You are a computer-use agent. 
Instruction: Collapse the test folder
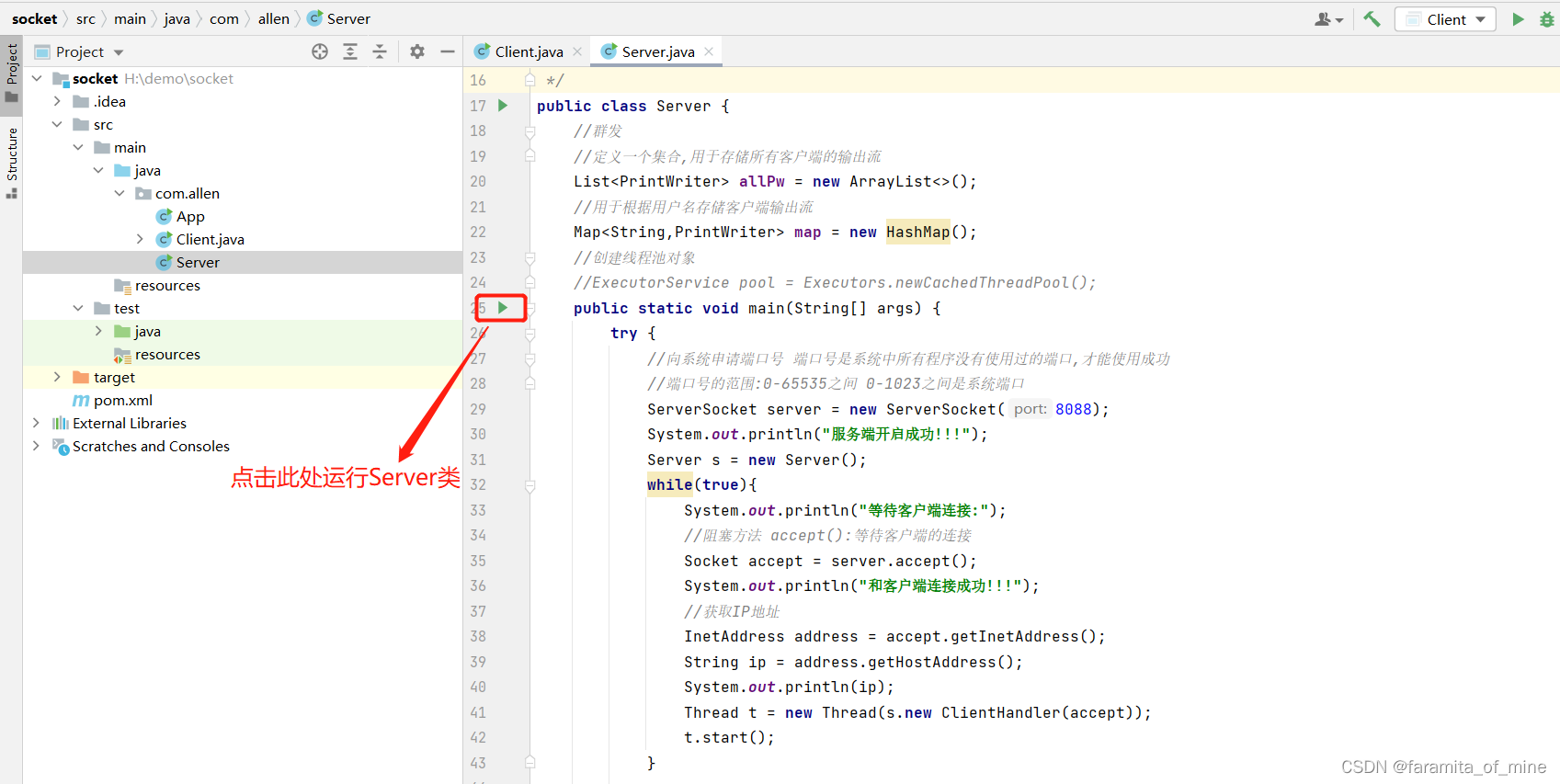(x=78, y=308)
